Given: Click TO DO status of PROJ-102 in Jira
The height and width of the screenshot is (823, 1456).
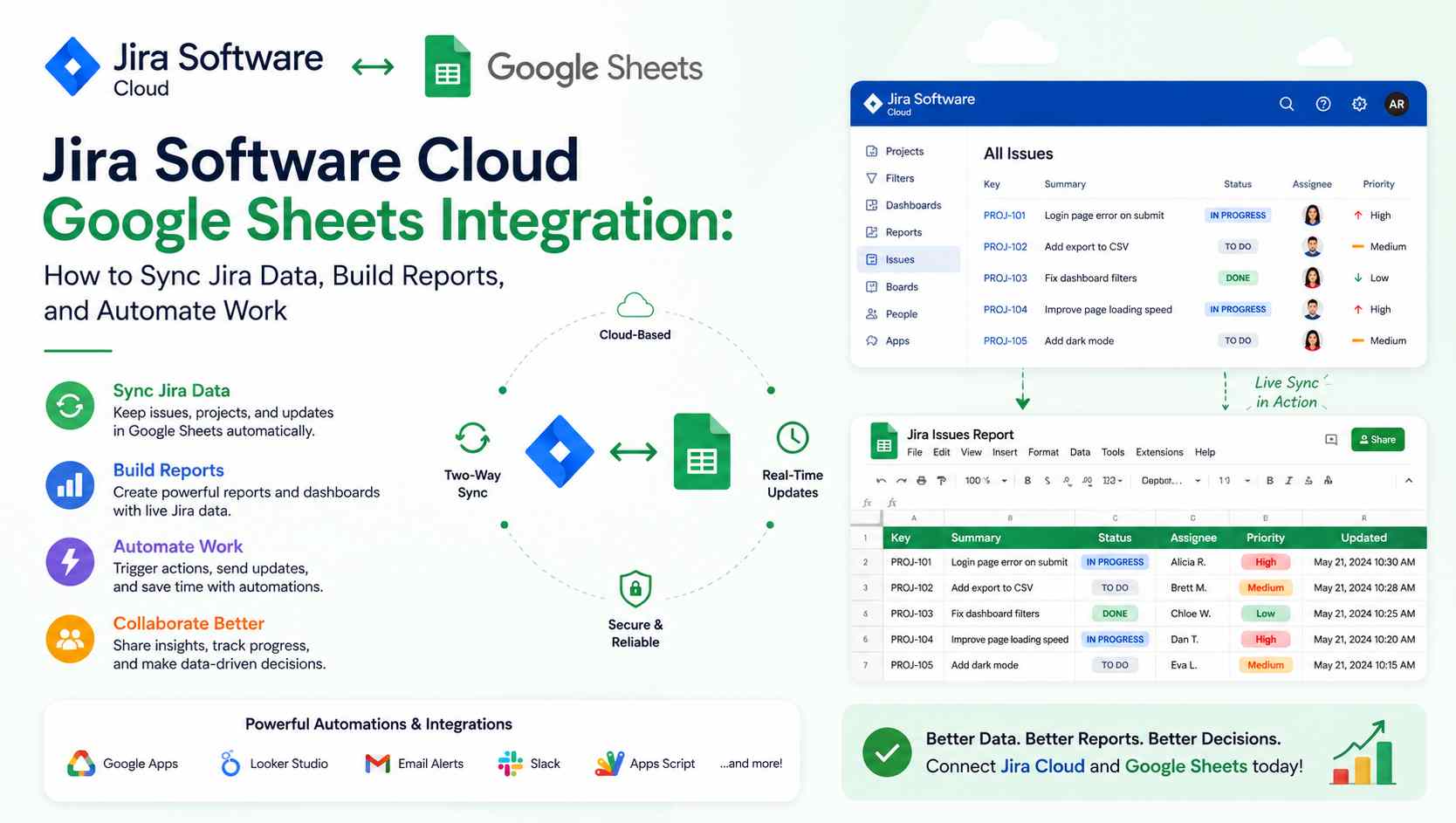Looking at the screenshot, I should tap(1238, 247).
